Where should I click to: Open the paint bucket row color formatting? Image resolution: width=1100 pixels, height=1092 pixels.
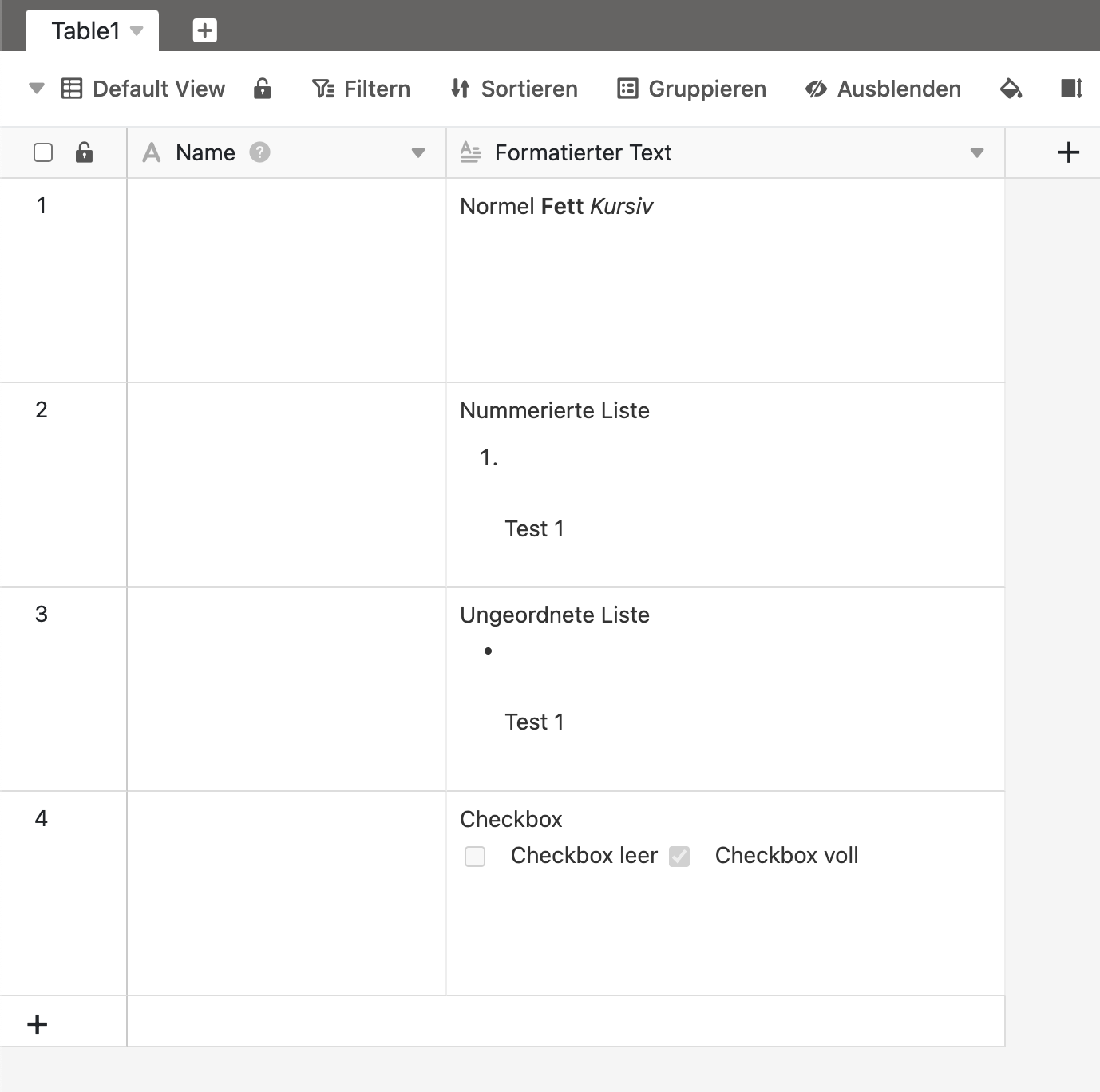coord(1011,89)
